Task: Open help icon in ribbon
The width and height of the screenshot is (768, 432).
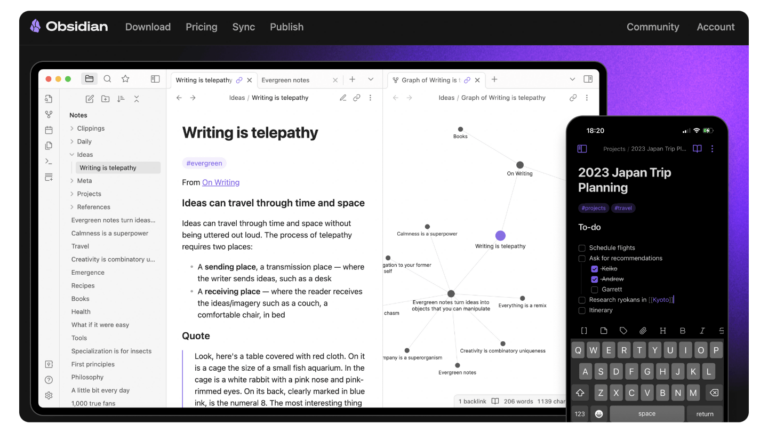Action: click(48, 380)
